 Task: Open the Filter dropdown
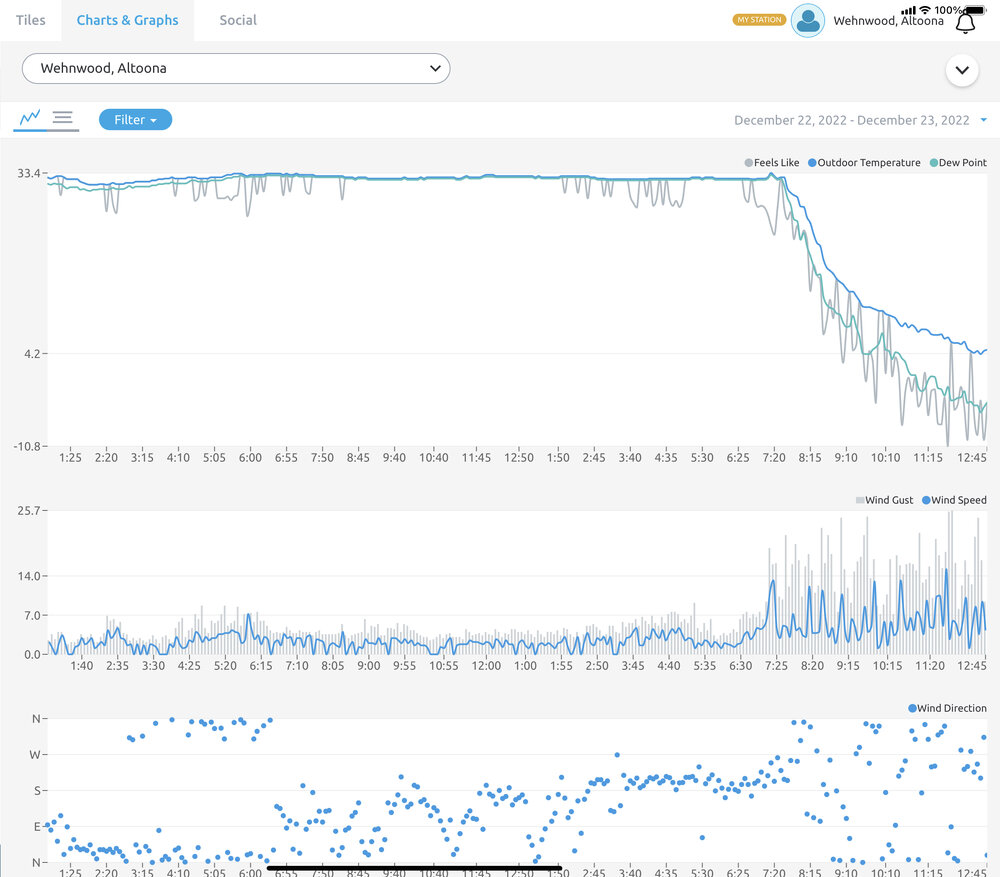(x=135, y=120)
